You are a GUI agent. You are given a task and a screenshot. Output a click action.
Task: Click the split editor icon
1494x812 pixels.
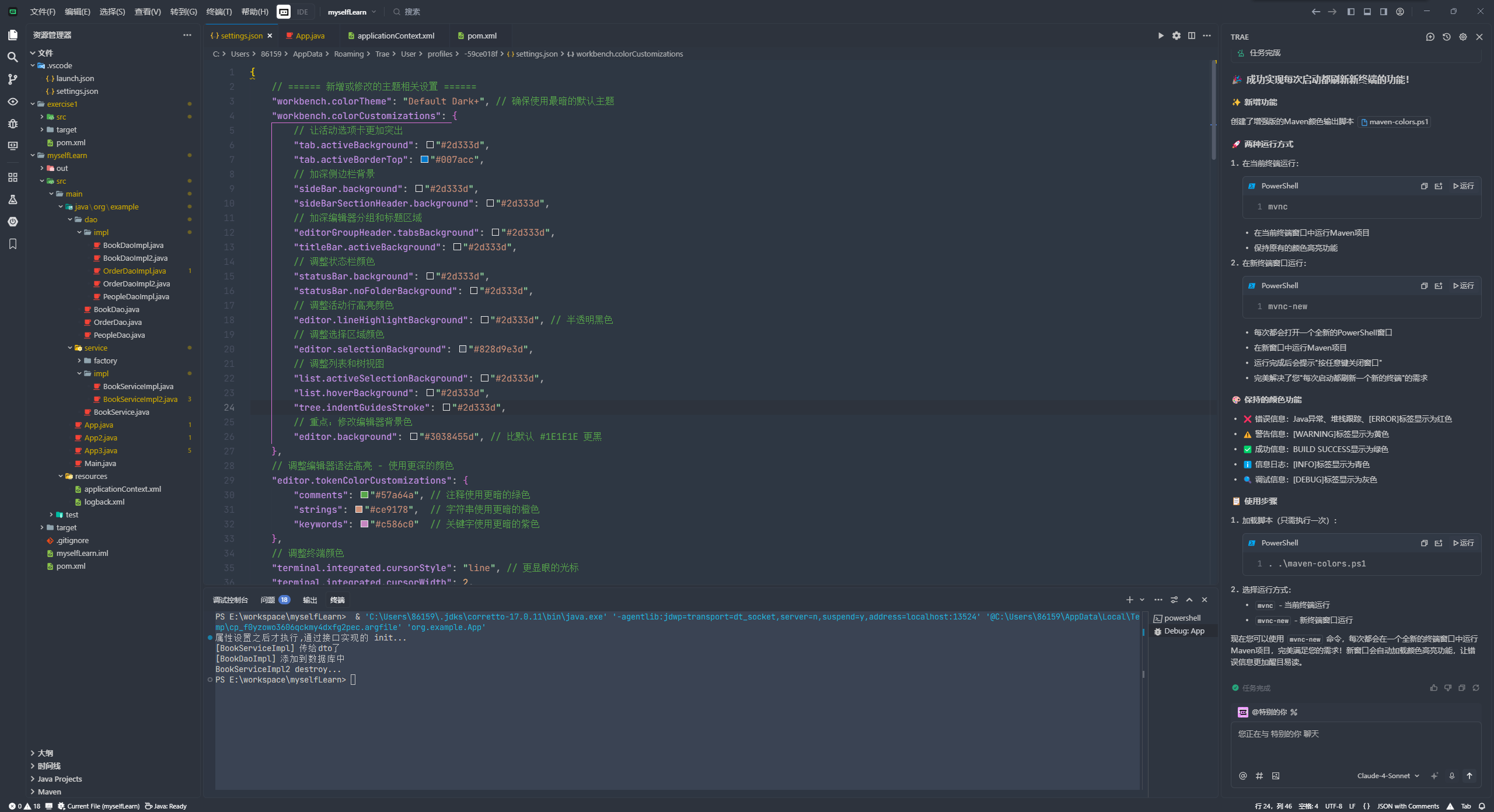pyautogui.click(x=1192, y=36)
